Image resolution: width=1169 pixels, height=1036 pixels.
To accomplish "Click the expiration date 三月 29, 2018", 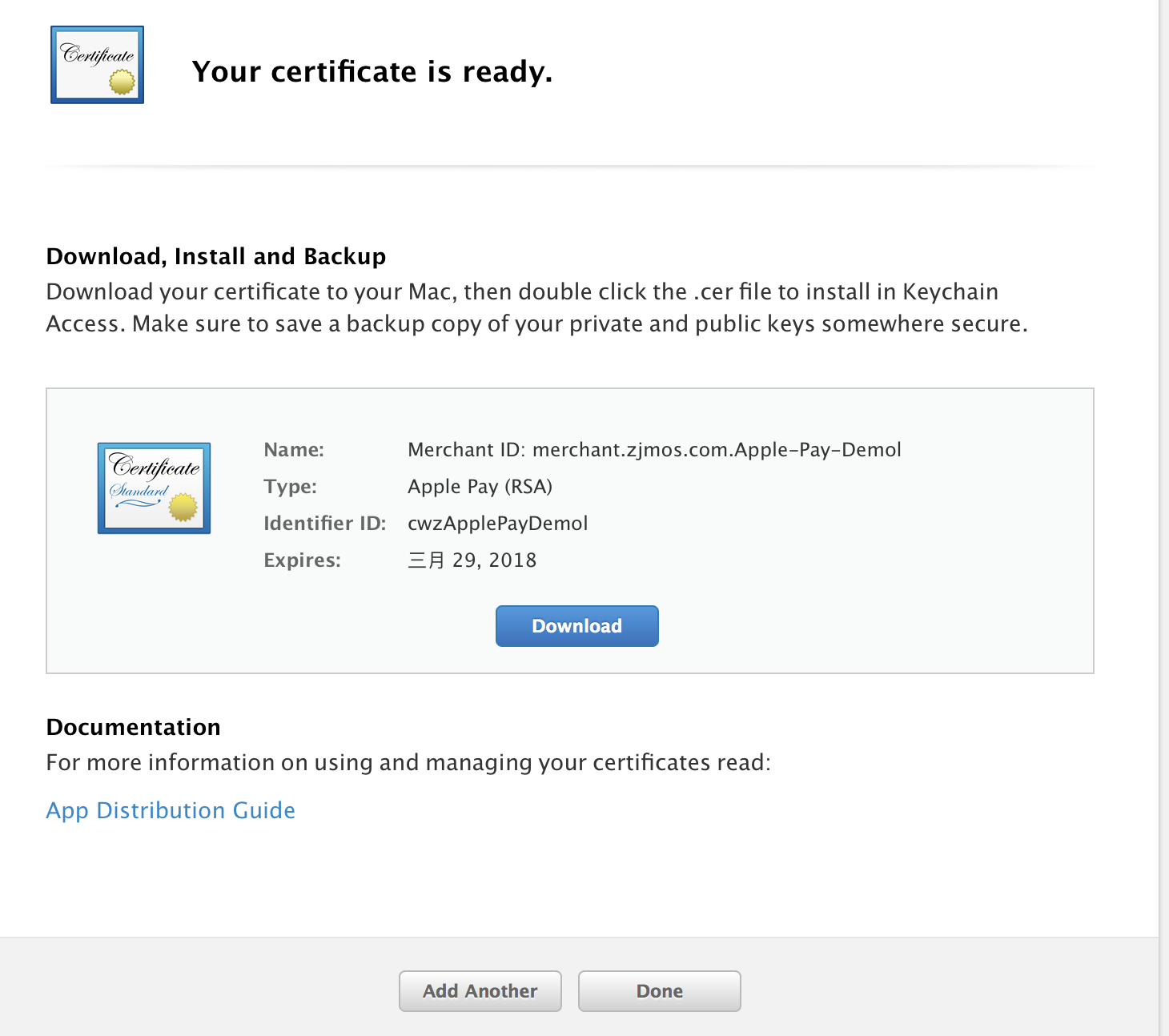I will [472, 560].
